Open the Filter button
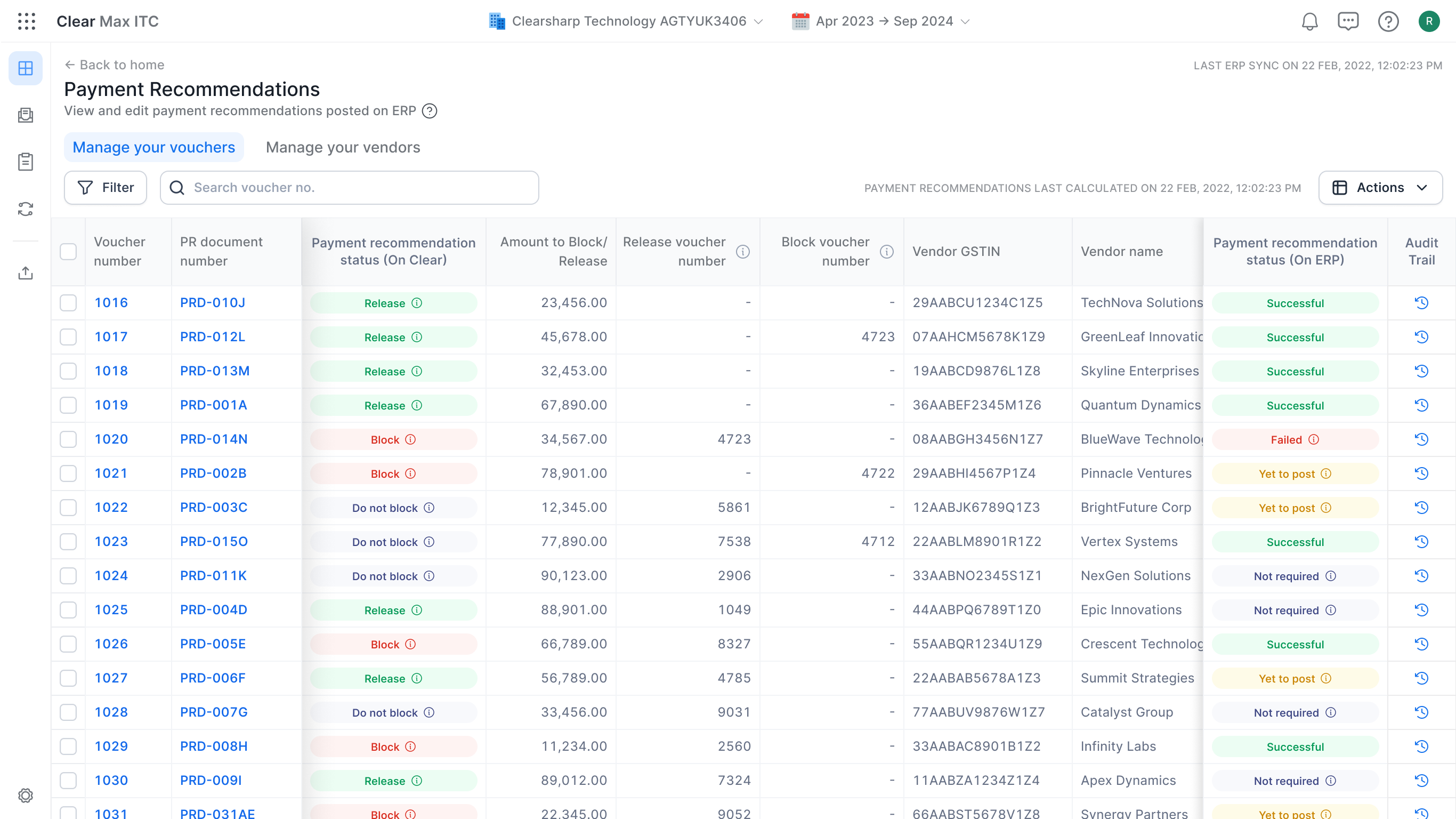Screen dimensions: 1456x819 coord(106,188)
